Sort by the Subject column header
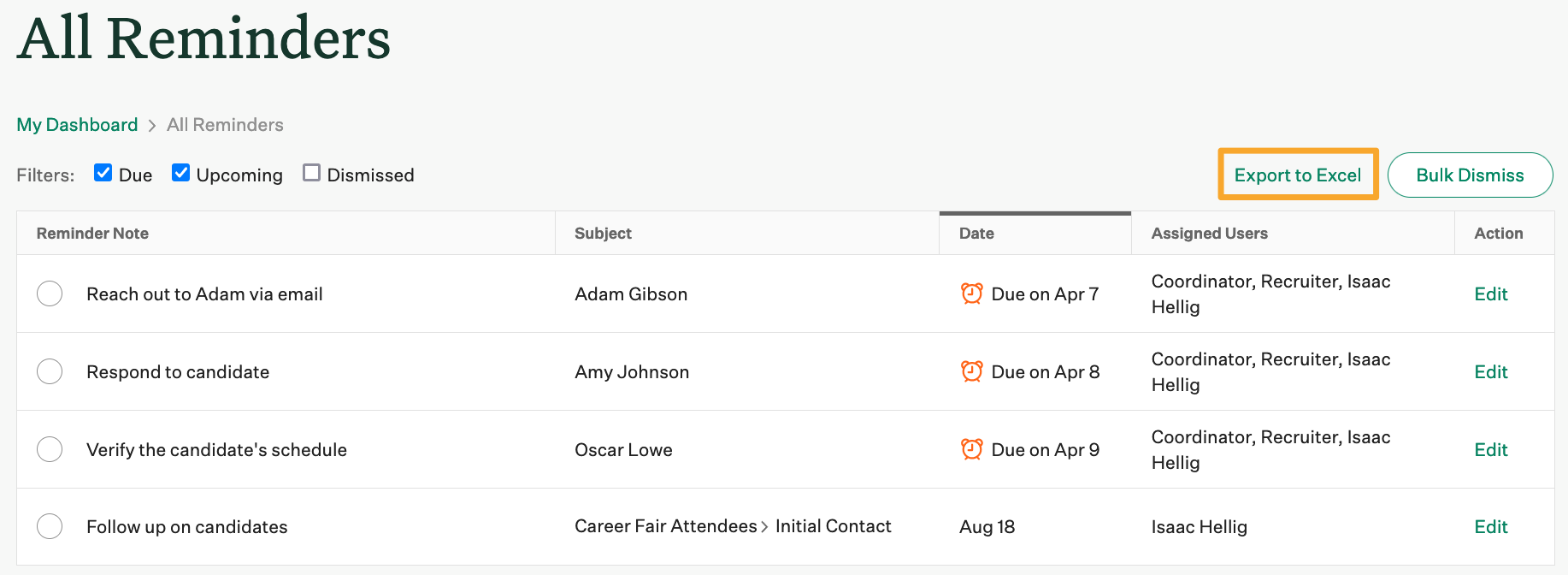The width and height of the screenshot is (1568, 575). point(603,234)
